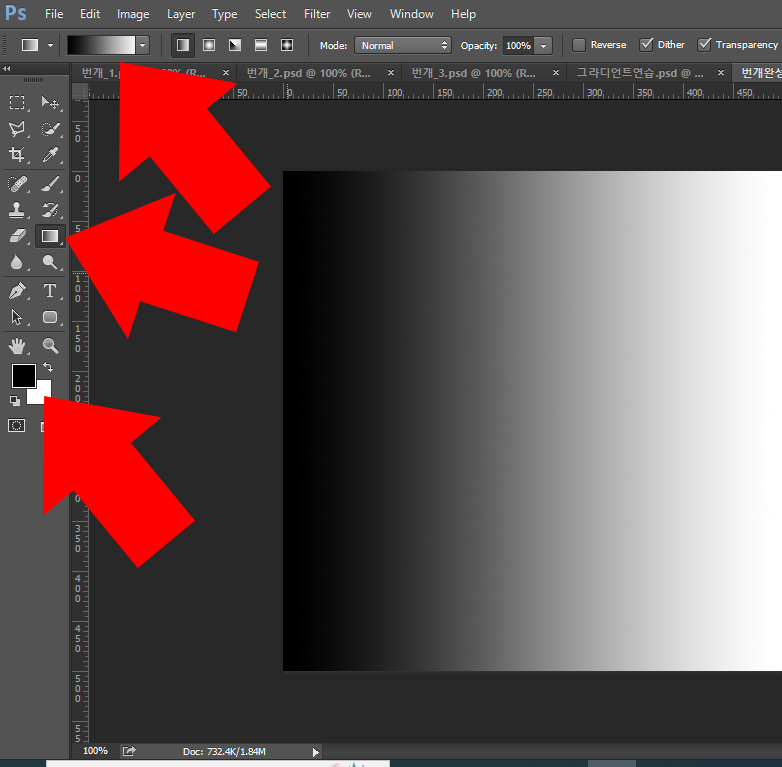Select the Rounded Rectangle shape tool
Viewport: 782px width, 767px height.
click(x=50, y=317)
